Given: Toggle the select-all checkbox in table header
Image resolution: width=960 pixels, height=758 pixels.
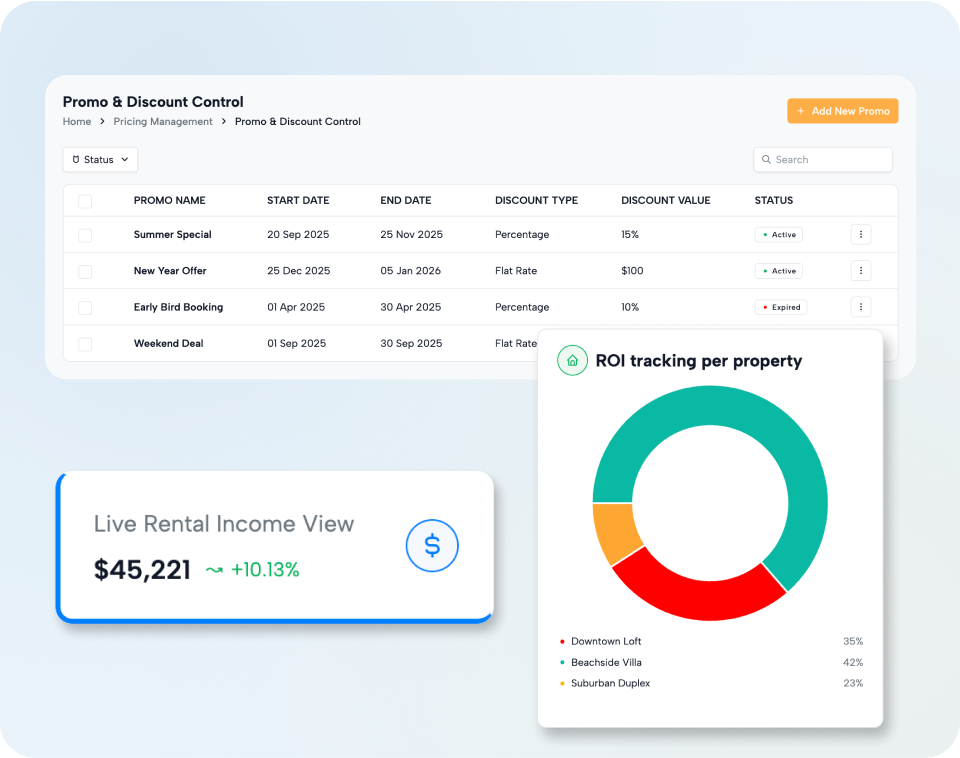Looking at the screenshot, I should tap(85, 201).
